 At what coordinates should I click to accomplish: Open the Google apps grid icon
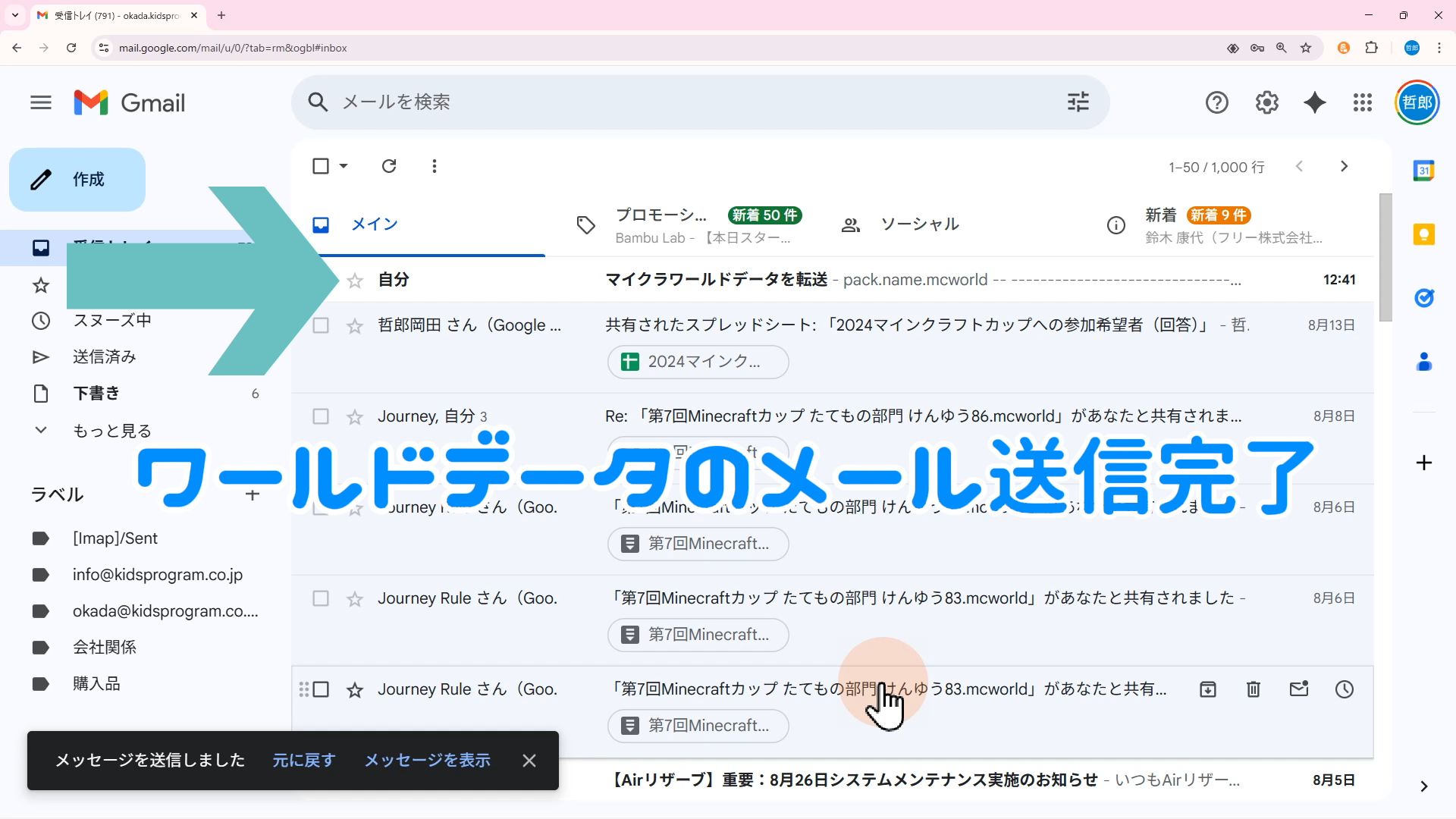tap(1362, 102)
